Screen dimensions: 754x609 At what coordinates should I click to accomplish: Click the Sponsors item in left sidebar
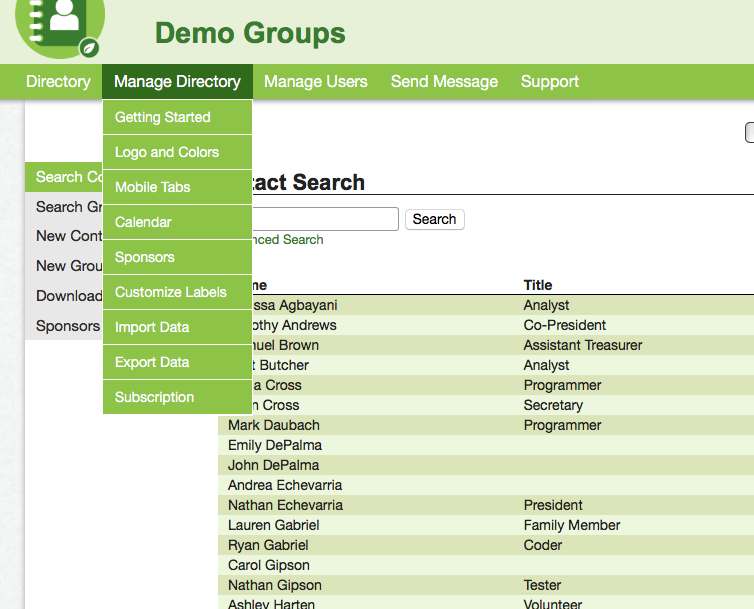coord(67,326)
